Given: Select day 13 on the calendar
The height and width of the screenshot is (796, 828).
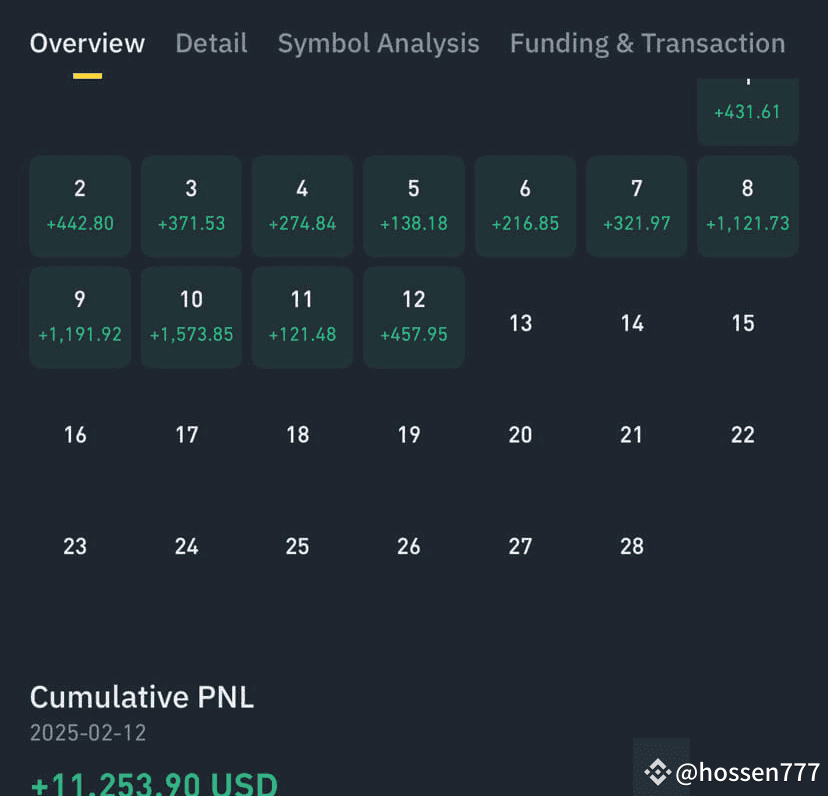Looking at the screenshot, I should pyautogui.click(x=520, y=323).
